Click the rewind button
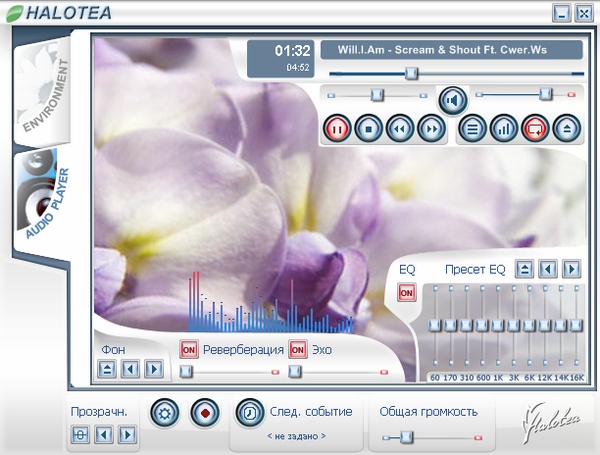 400,128
